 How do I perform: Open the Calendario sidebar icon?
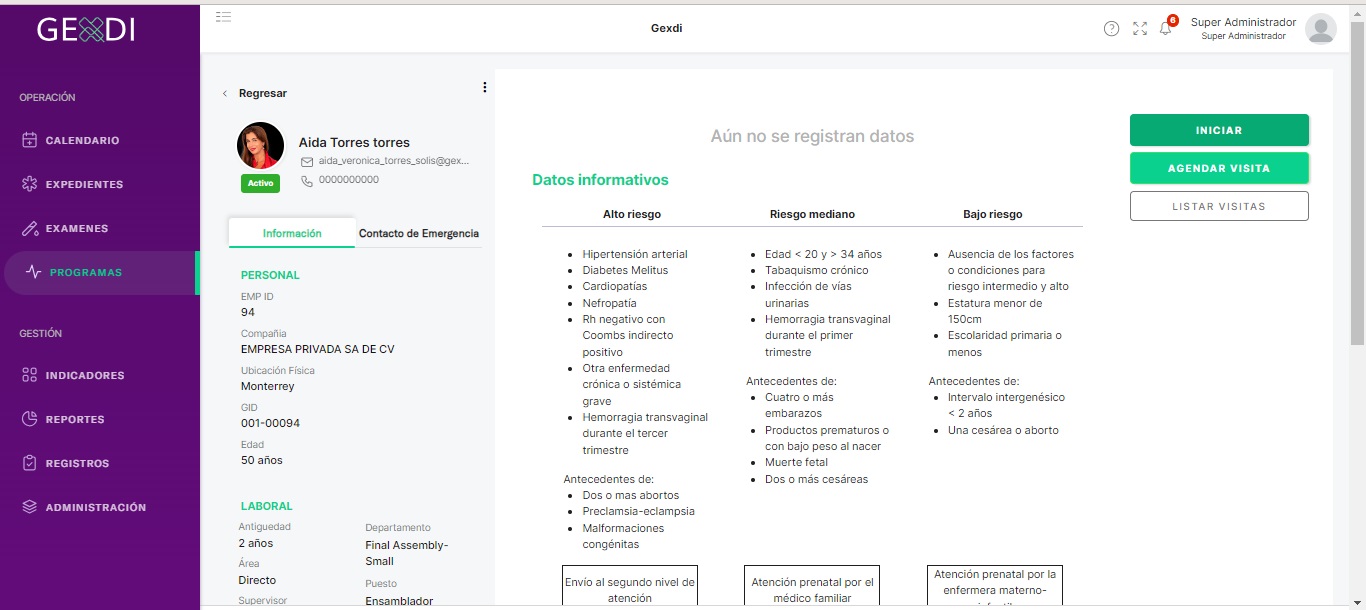tap(30, 140)
